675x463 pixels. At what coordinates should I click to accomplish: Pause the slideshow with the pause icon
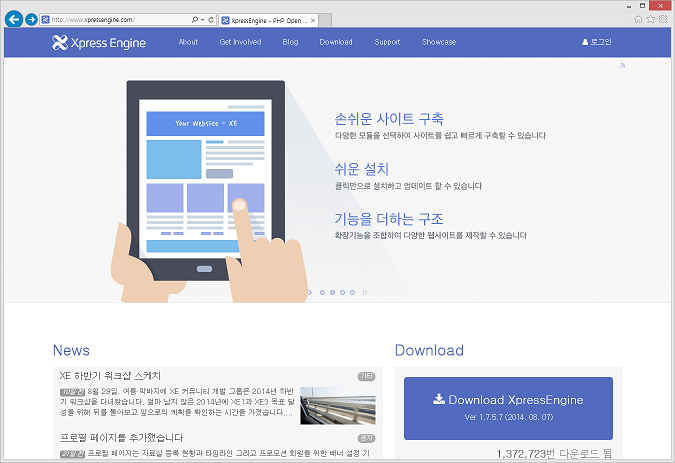(x=365, y=293)
